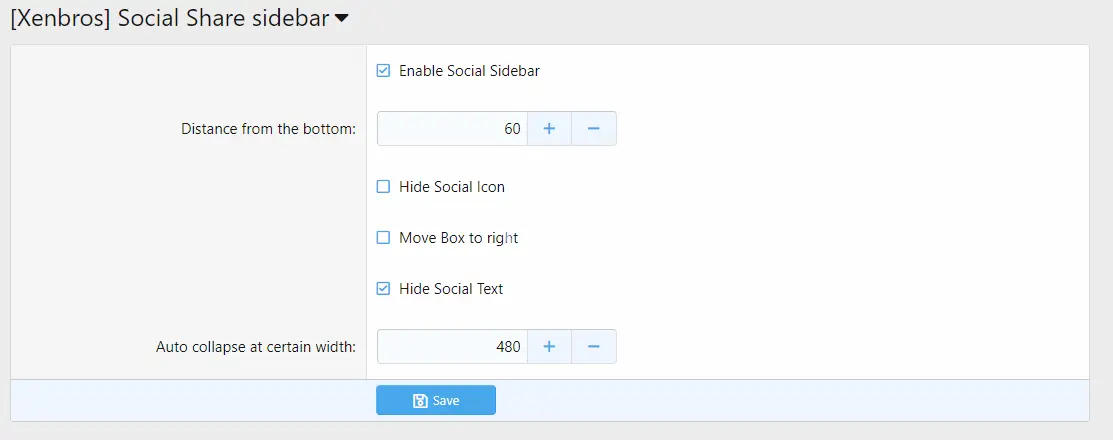The image size is (1113, 440).
Task: Click the "Distance from the bottom:" field label
Action: pos(268,129)
